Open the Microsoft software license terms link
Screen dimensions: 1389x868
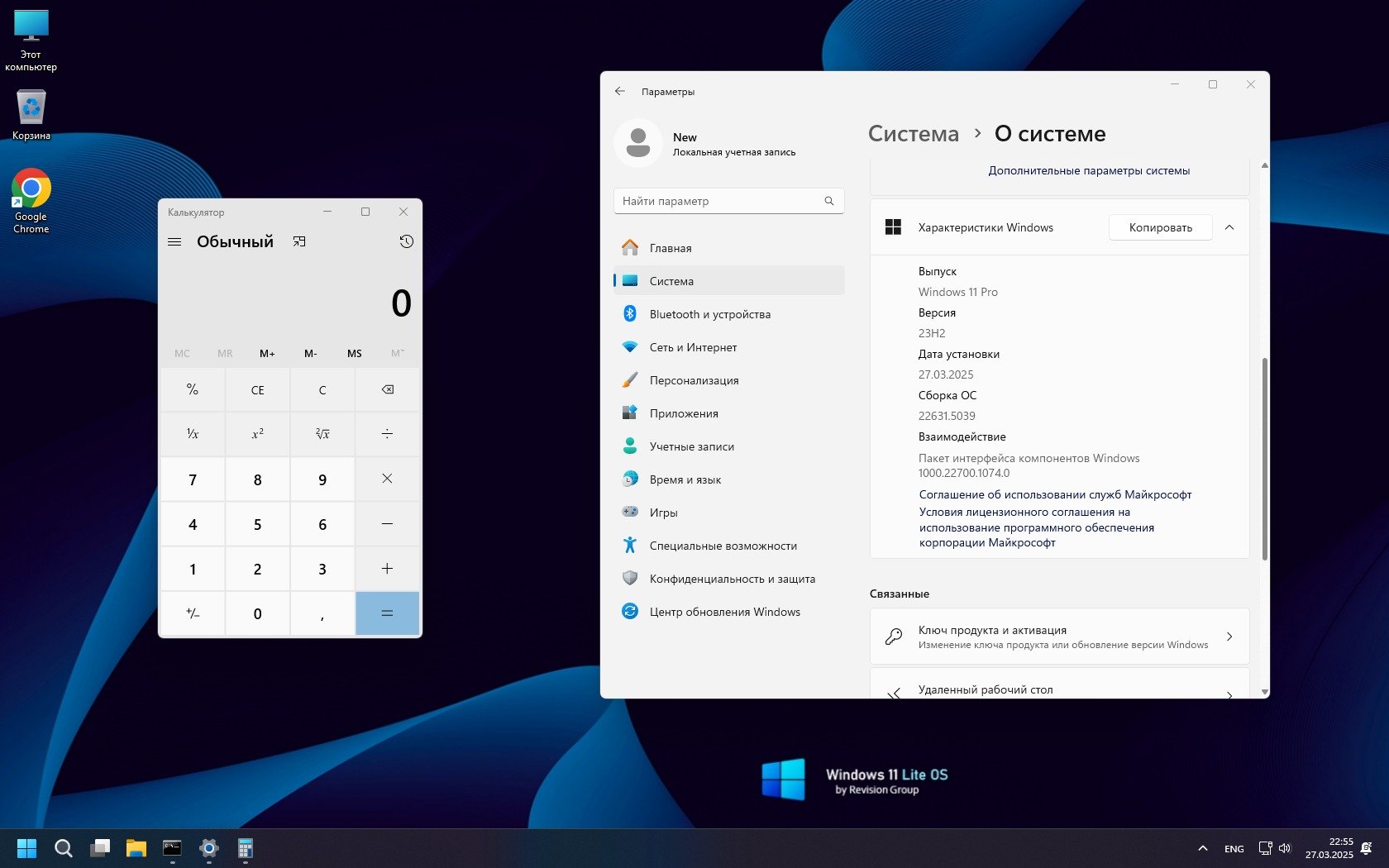1037,527
